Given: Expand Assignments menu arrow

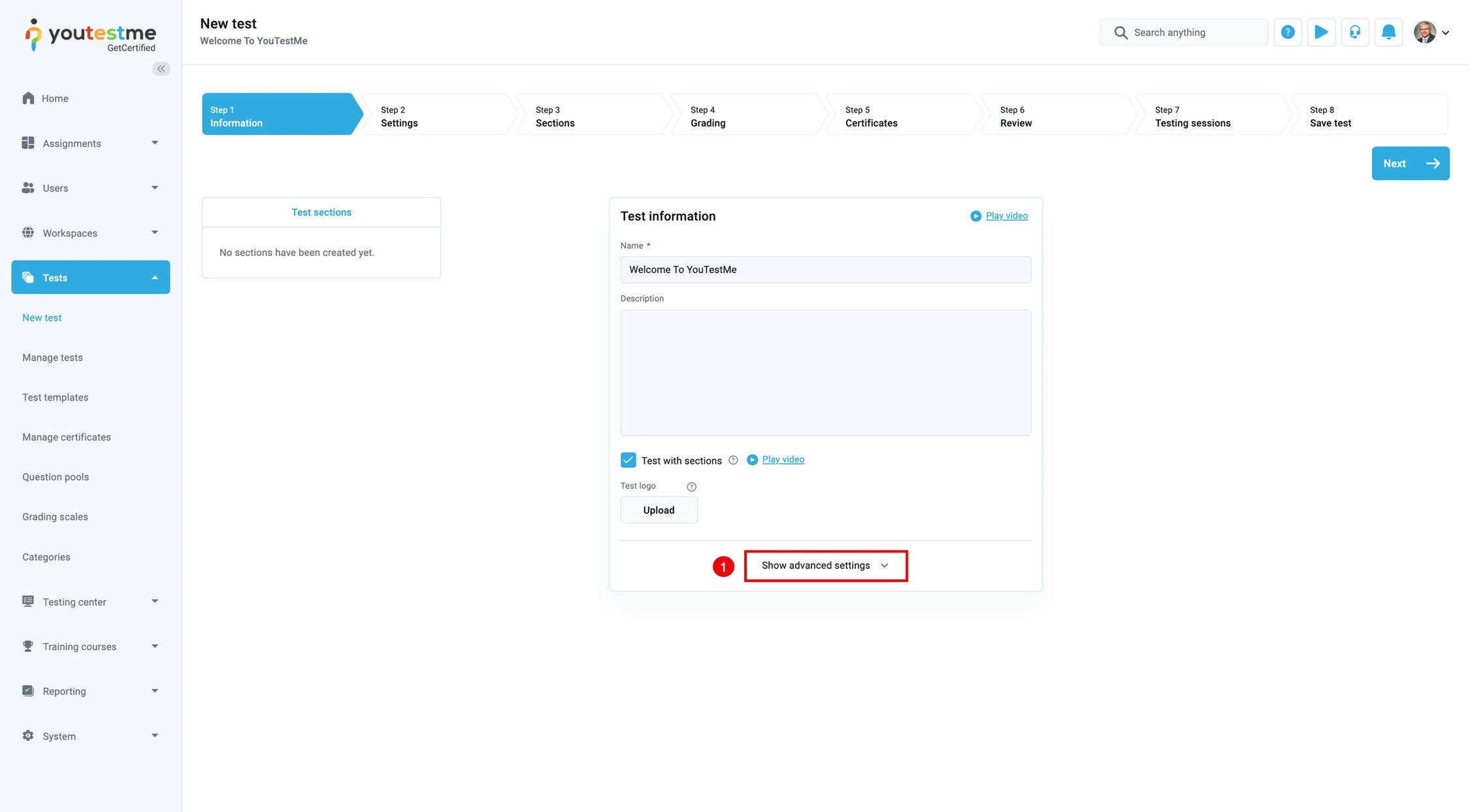Looking at the screenshot, I should (155, 142).
